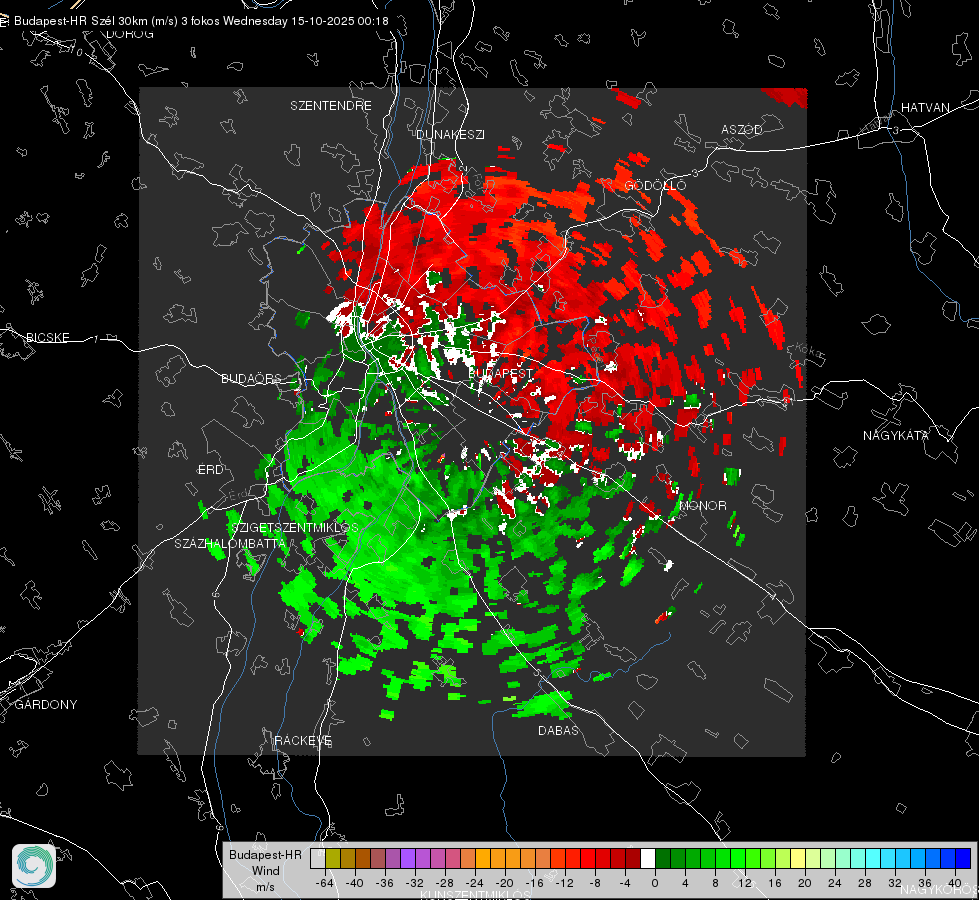Click the pale yellow legend swatch above 20
Image resolution: width=979 pixels, height=900 pixels.
(x=798, y=858)
